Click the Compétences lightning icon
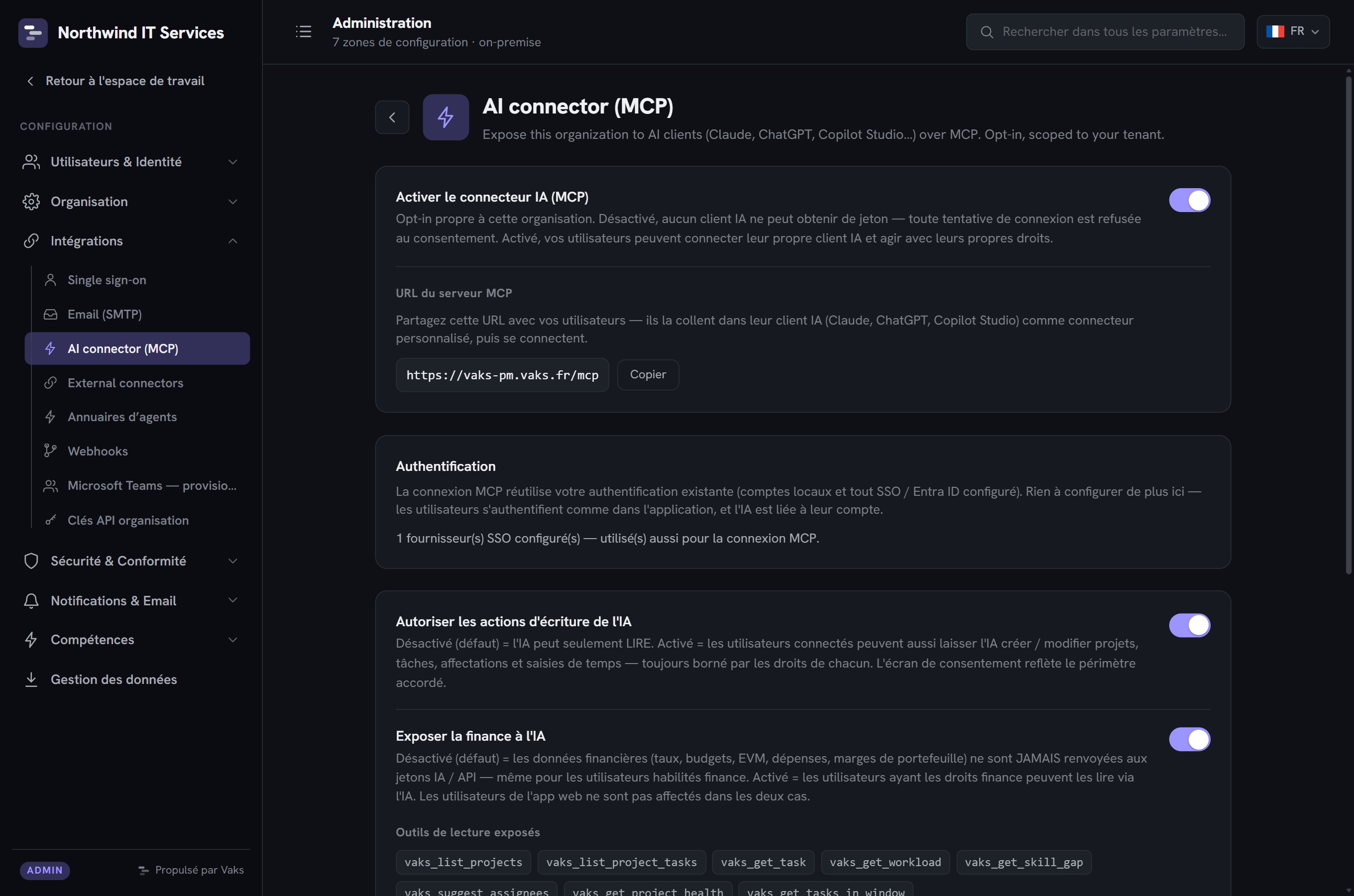1354x896 pixels. [31, 640]
